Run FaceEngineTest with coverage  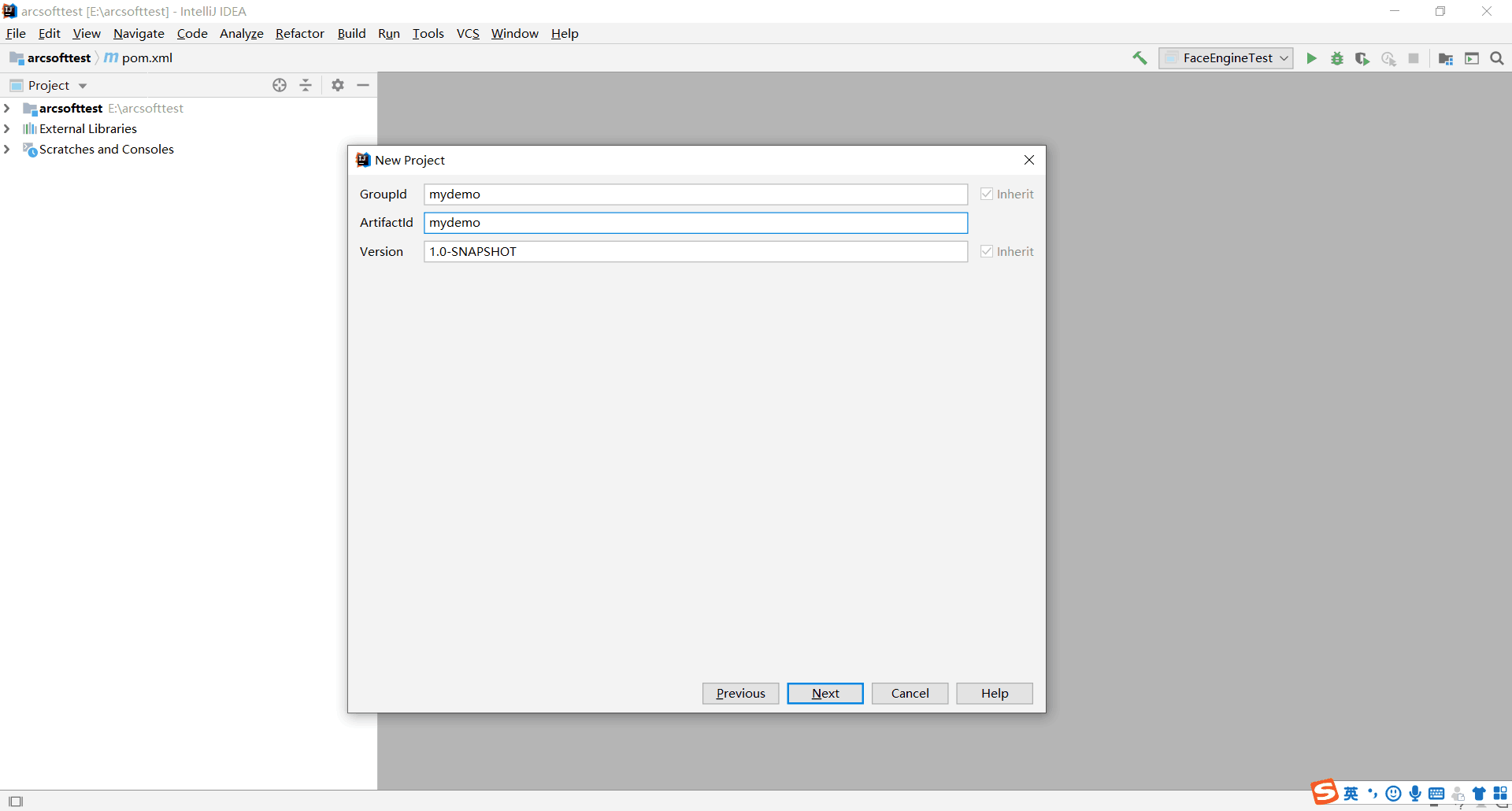(x=1362, y=58)
